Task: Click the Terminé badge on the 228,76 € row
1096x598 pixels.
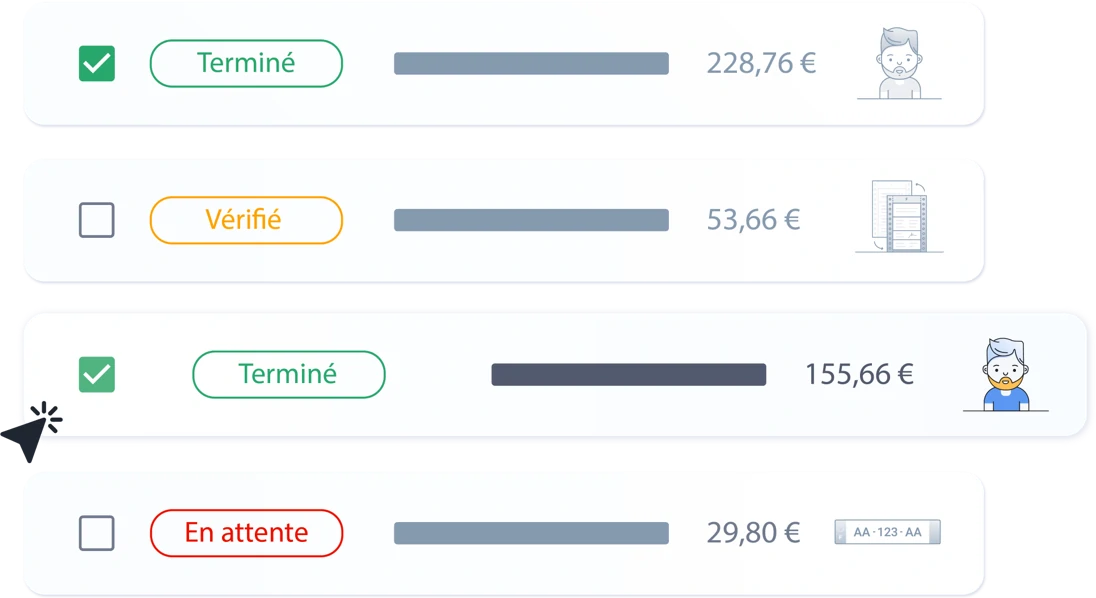Action: (246, 64)
